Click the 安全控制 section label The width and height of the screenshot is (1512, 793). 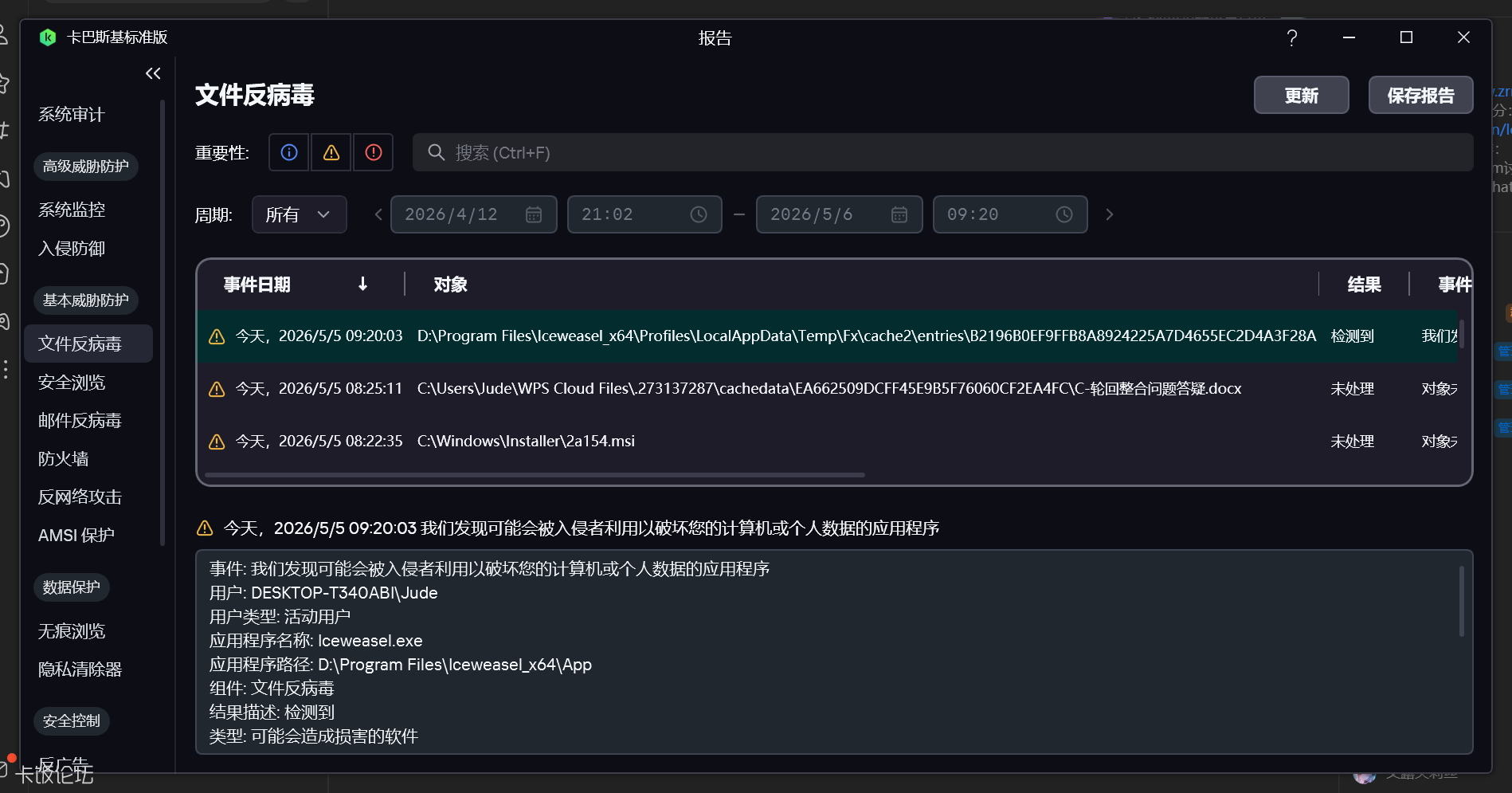coord(72,721)
